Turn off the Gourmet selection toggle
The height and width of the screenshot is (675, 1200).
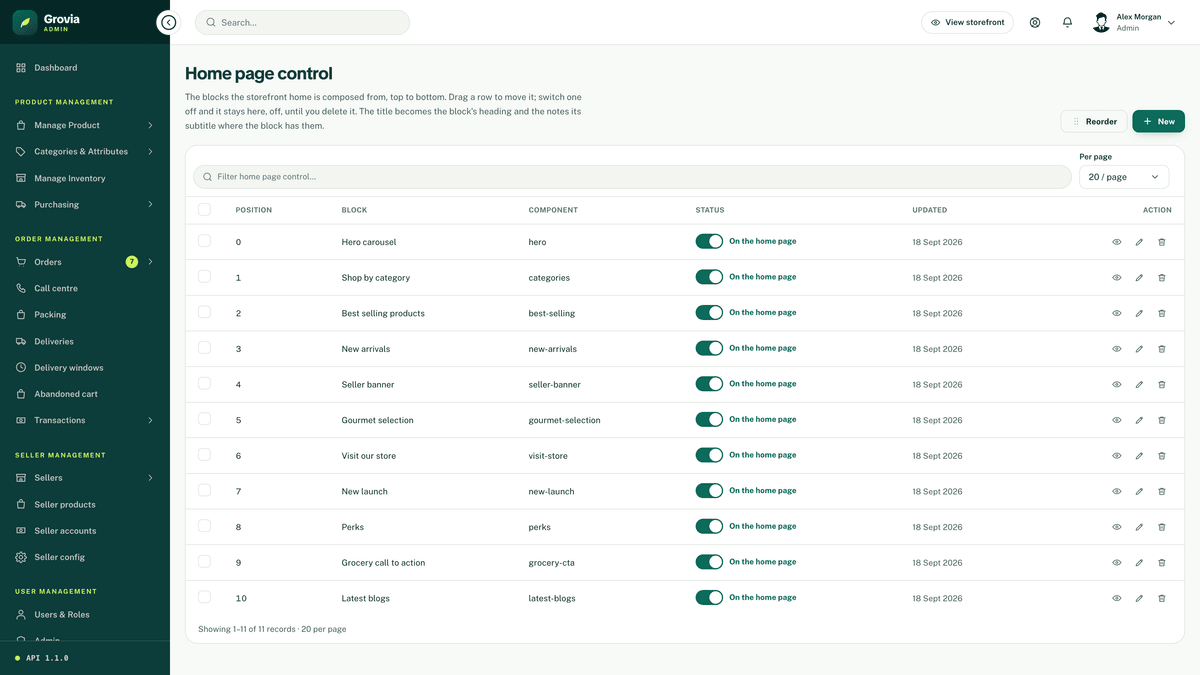tap(709, 419)
